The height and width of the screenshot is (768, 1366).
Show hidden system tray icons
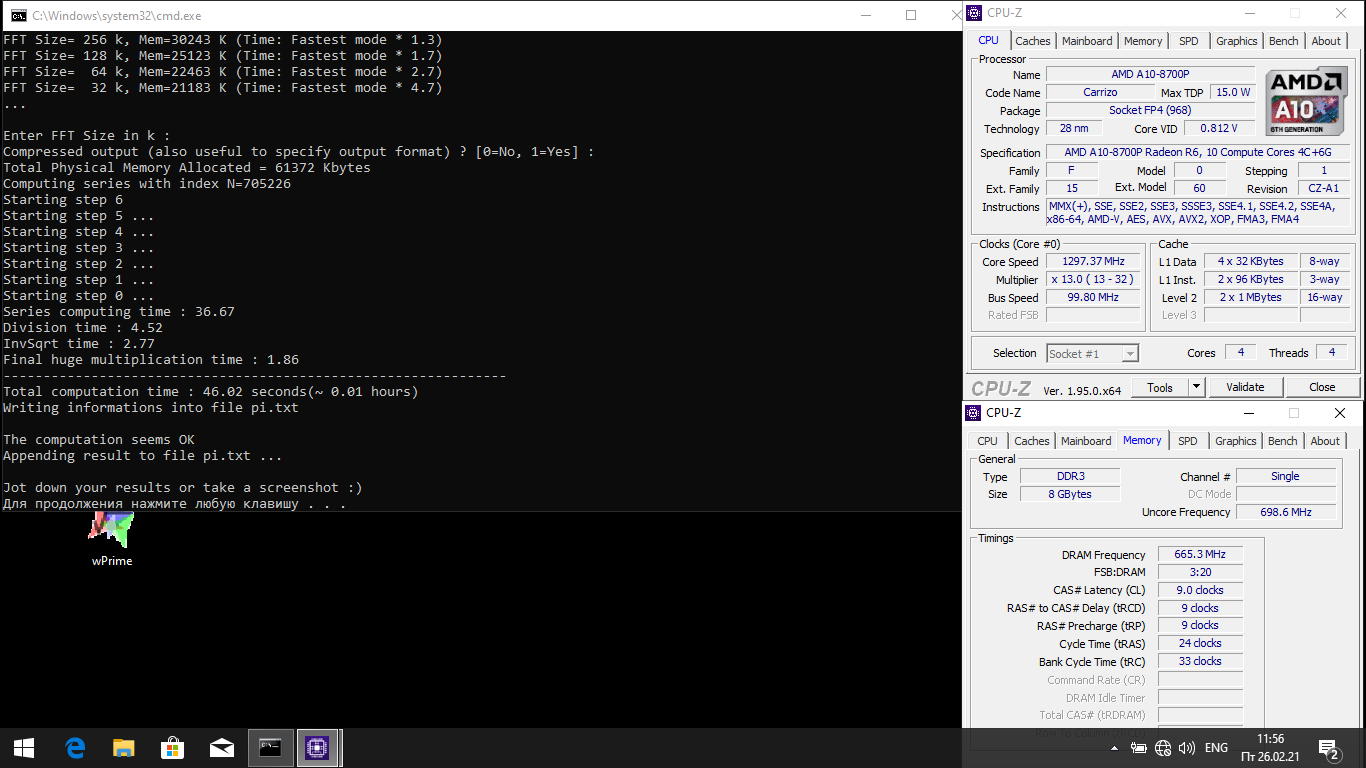point(1115,748)
